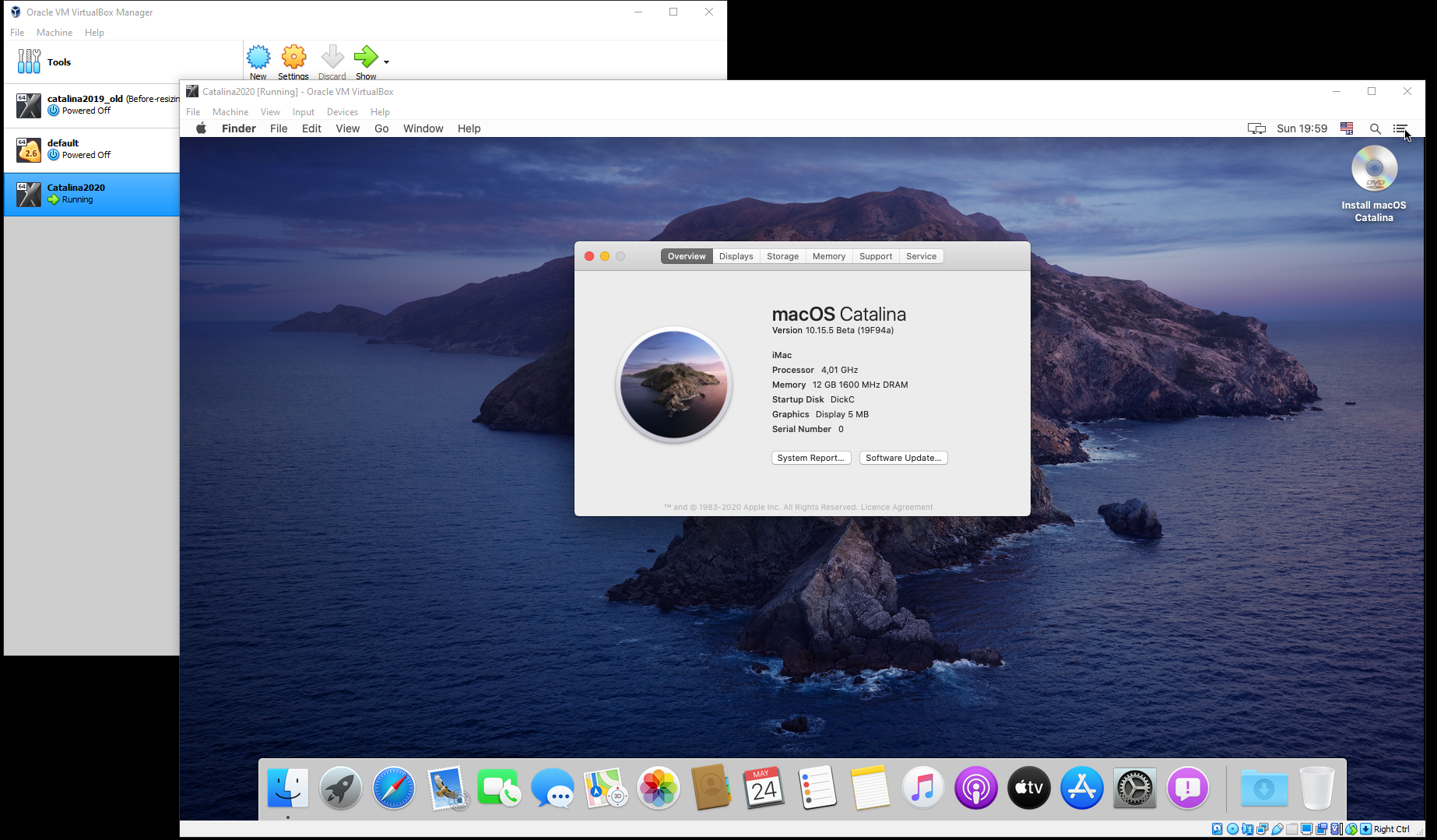Viewport: 1437px width, 840px height.
Task: Open Notes from the Dock
Action: [870, 788]
